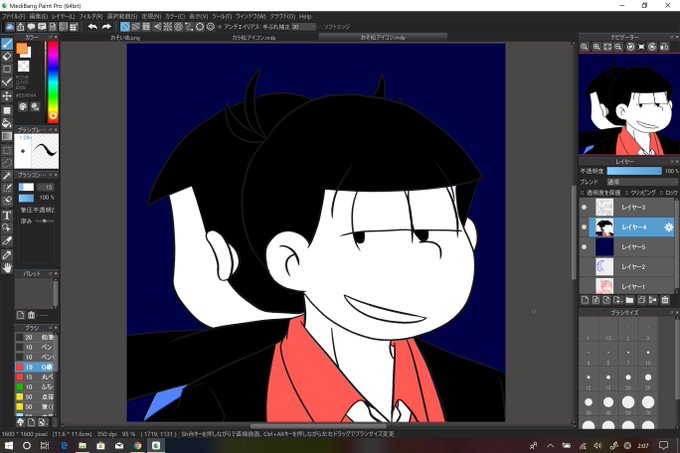
Task: Select the Gradient tool
Action: pos(7,137)
